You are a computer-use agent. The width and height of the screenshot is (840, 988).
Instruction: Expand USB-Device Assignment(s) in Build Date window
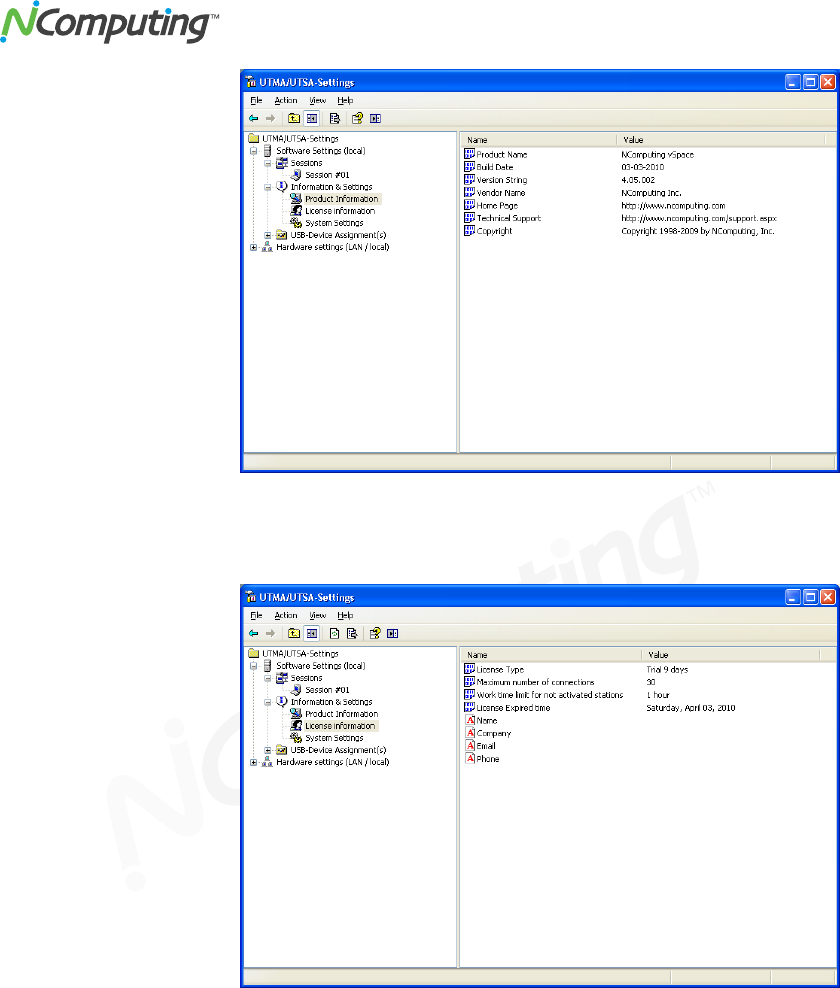(268, 235)
